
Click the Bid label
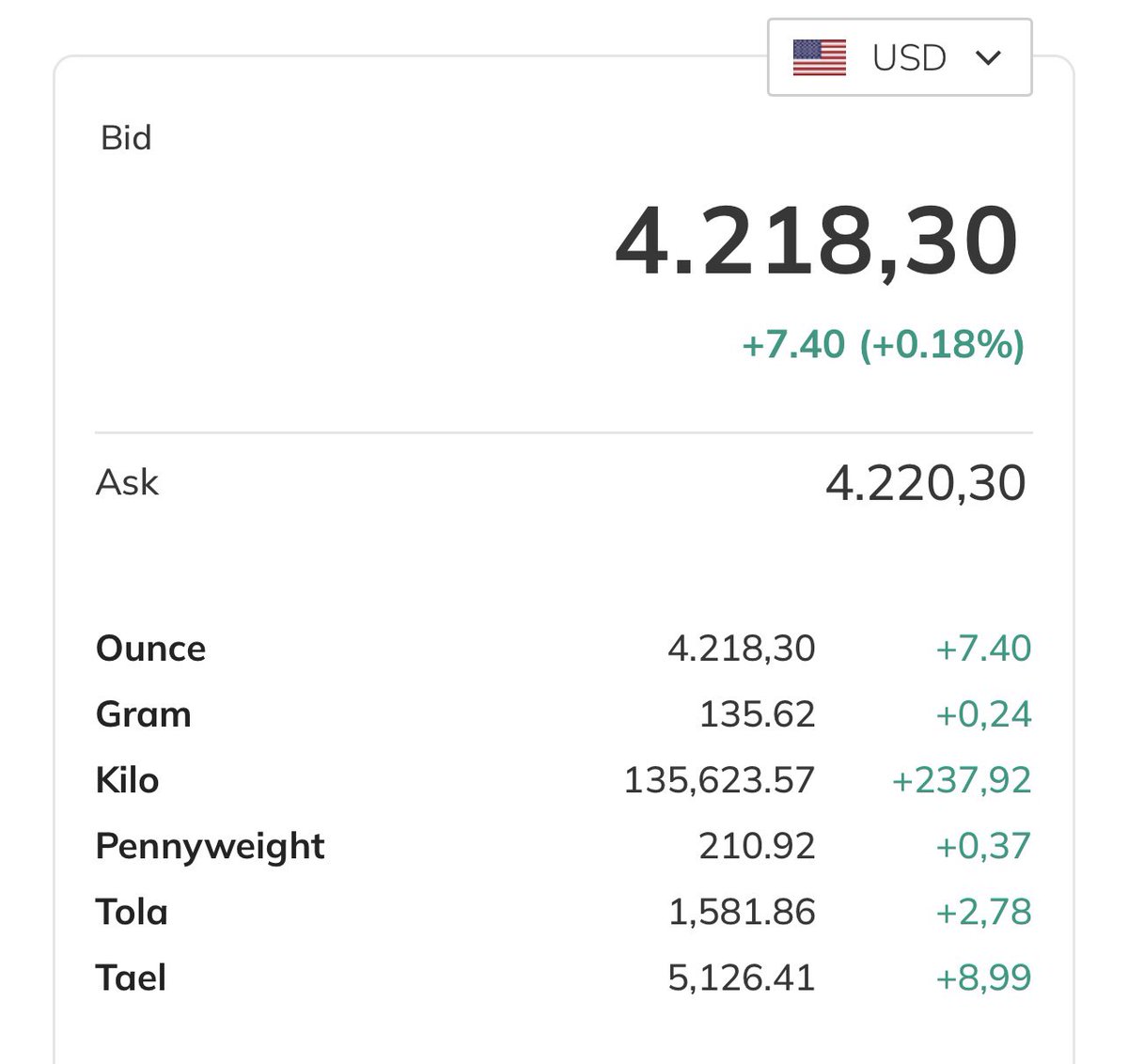[x=126, y=138]
